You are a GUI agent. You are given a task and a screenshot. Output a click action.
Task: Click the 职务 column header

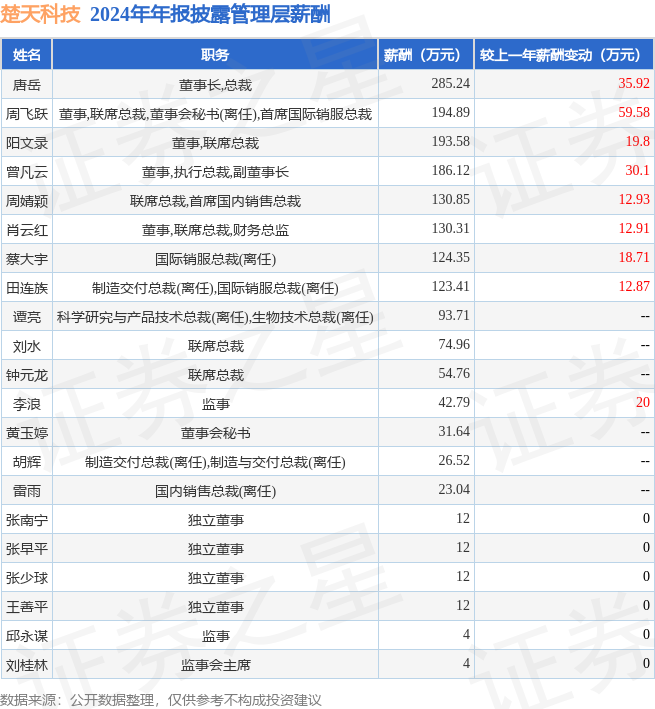click(215, 55)
